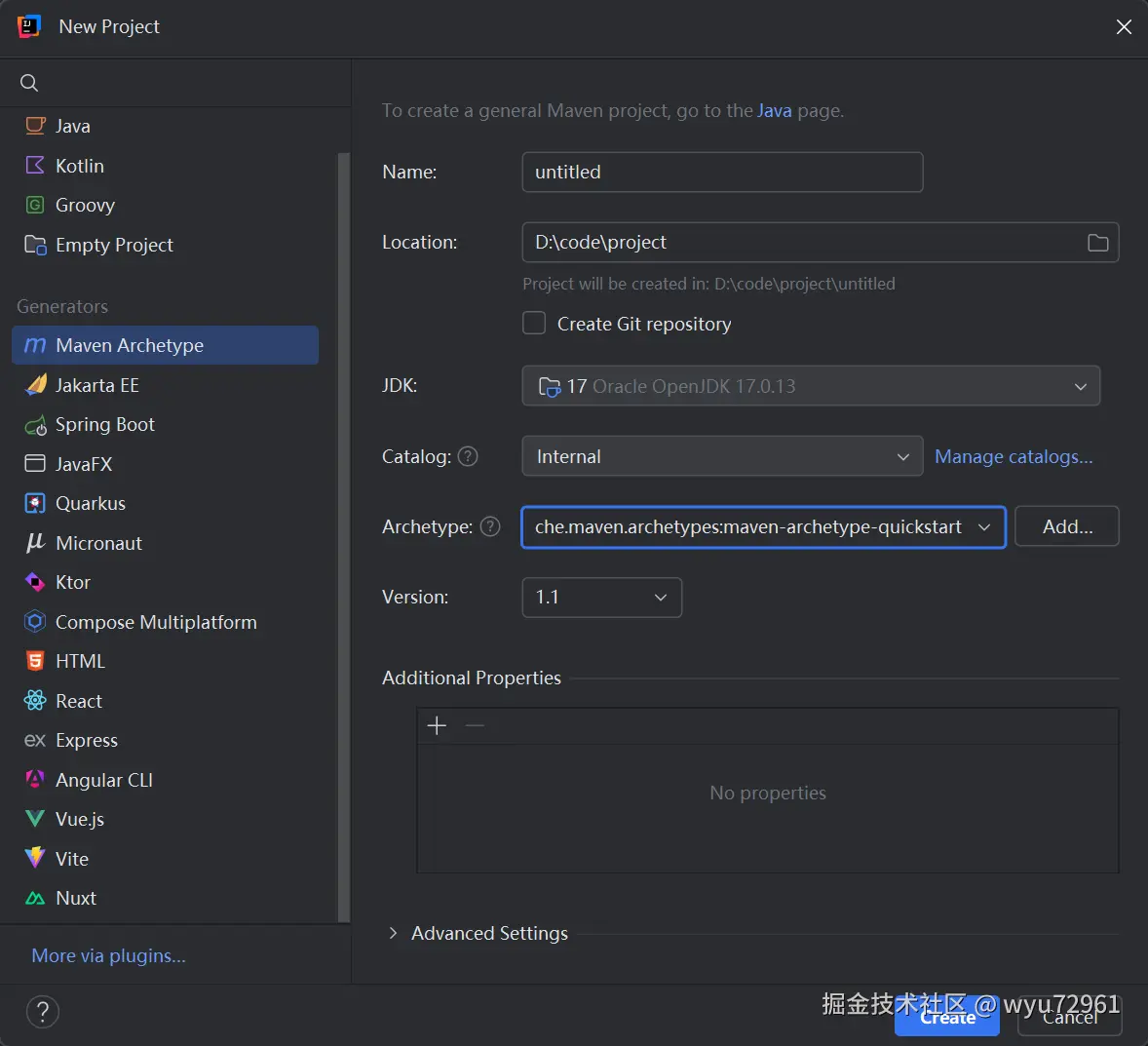Click the HTML5 shield icon
This screenshot has height=1046, width=1148.
(x=35, y=662)
